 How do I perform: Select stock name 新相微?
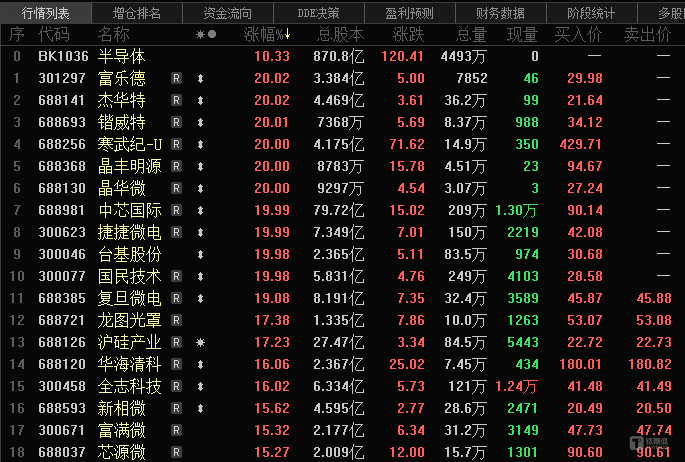pos(121,408)
